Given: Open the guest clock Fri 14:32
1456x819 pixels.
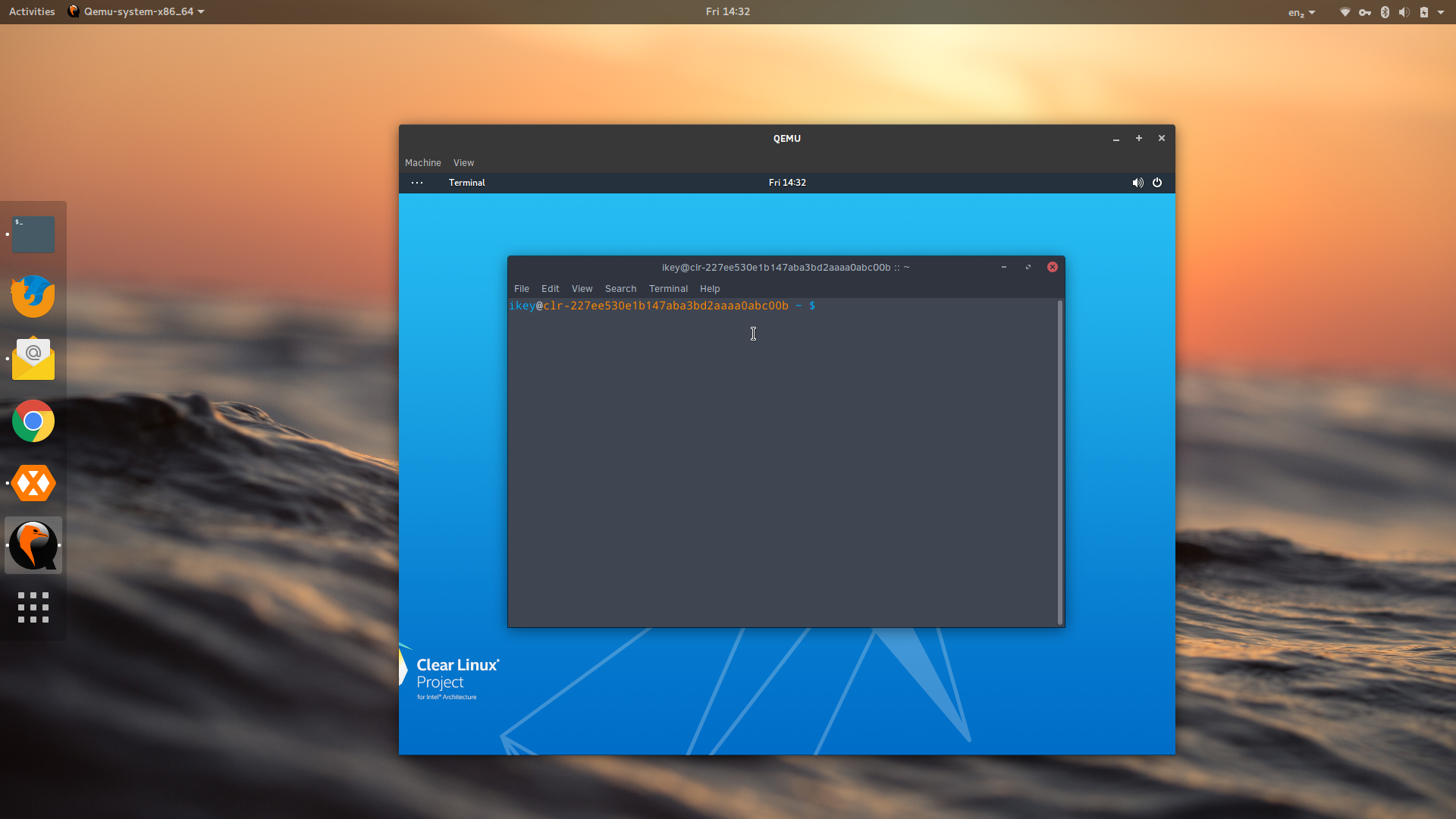Looking at the screenshot, I should pos(787,183).
